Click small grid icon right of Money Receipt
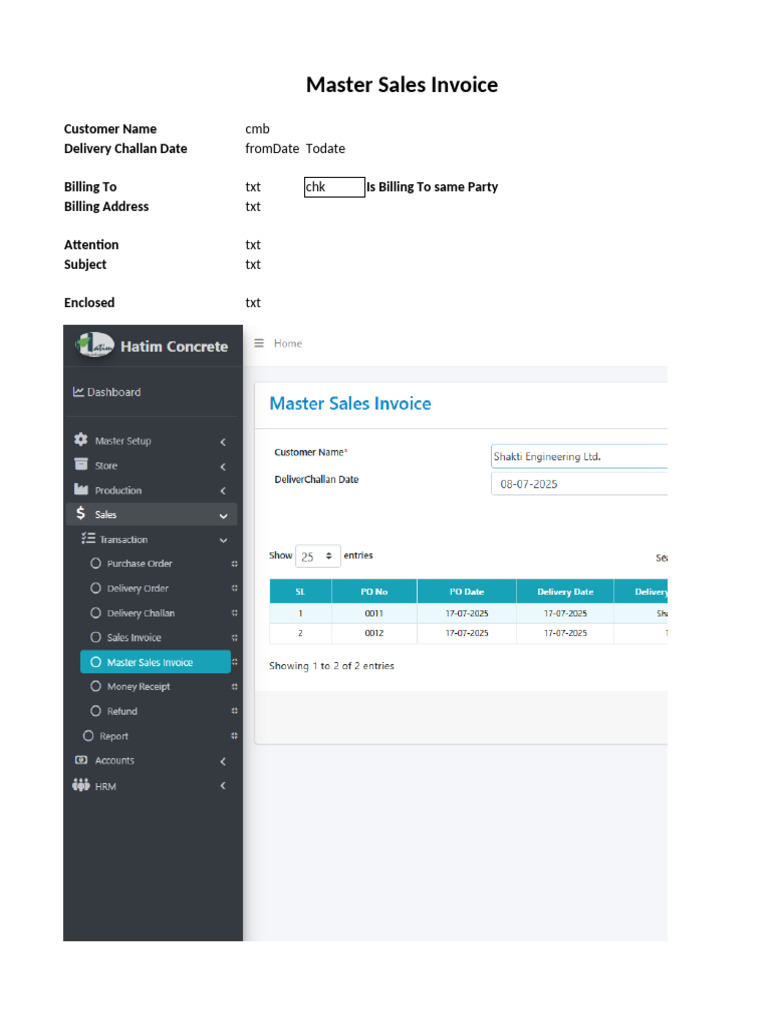 (x=234, y=686)
